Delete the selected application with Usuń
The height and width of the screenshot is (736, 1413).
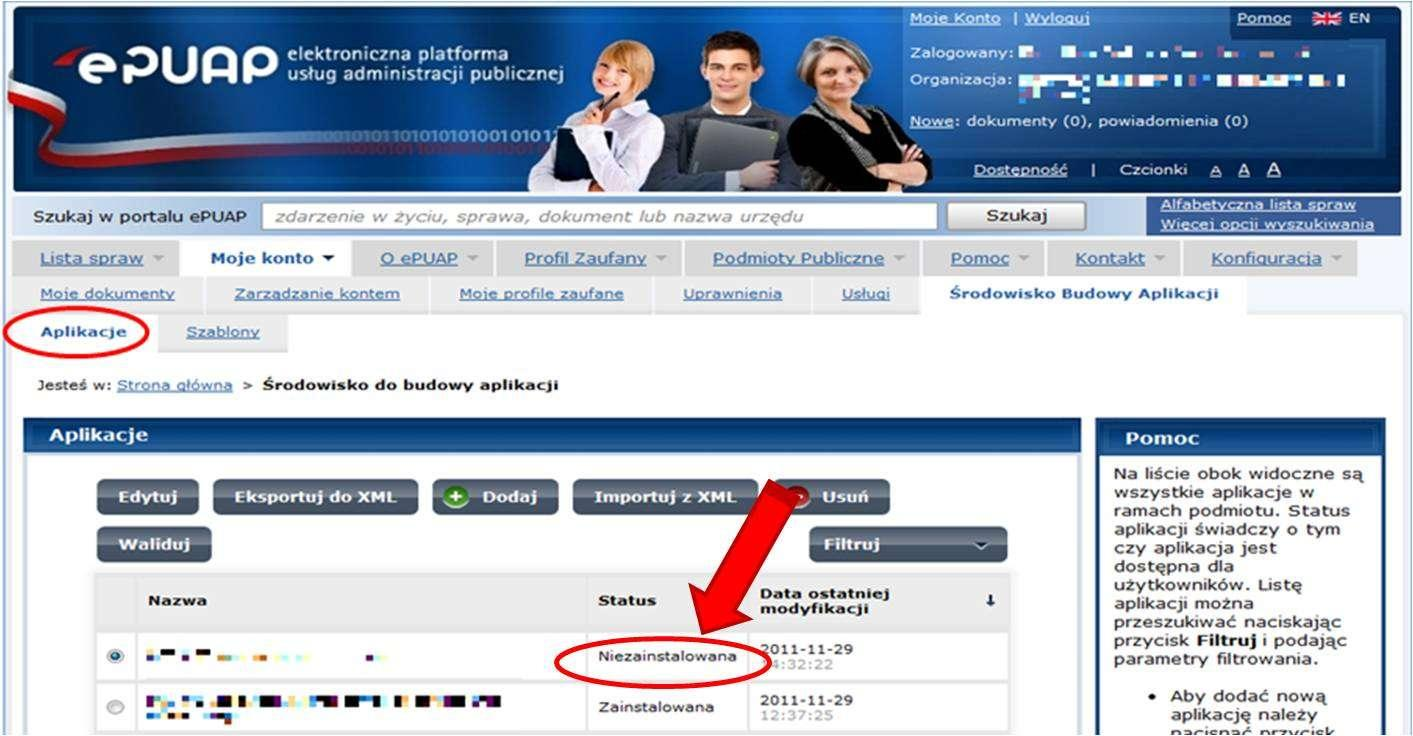click(x=831, y=497)
